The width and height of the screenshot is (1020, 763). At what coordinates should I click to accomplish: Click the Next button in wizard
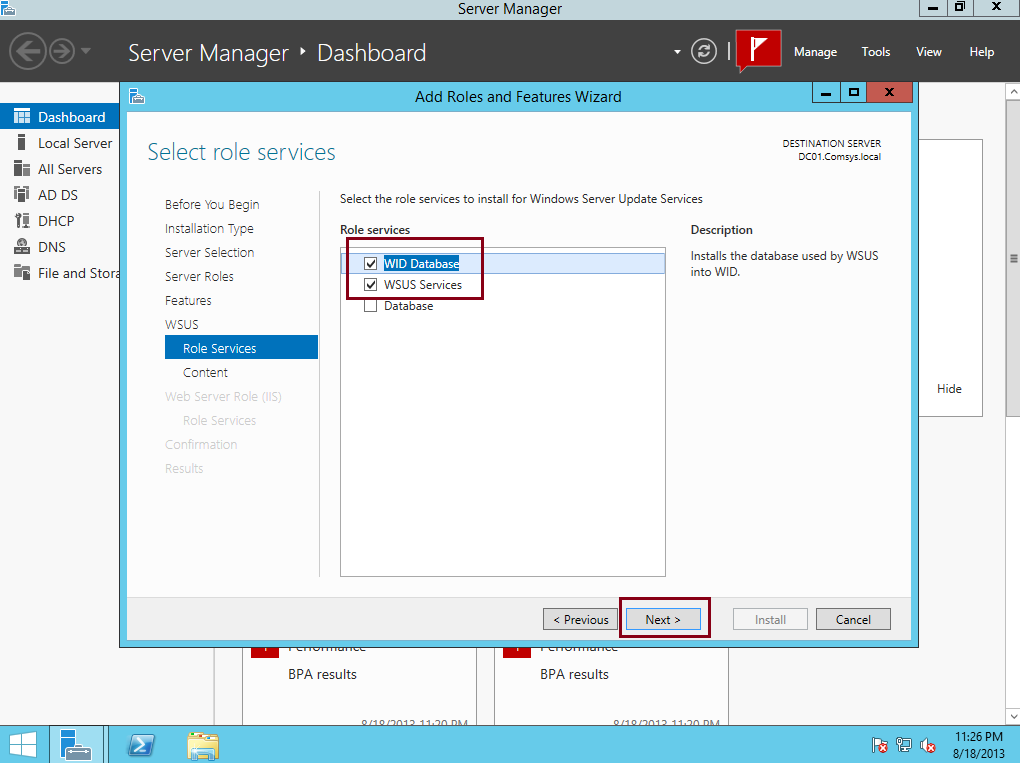point(663,620)
